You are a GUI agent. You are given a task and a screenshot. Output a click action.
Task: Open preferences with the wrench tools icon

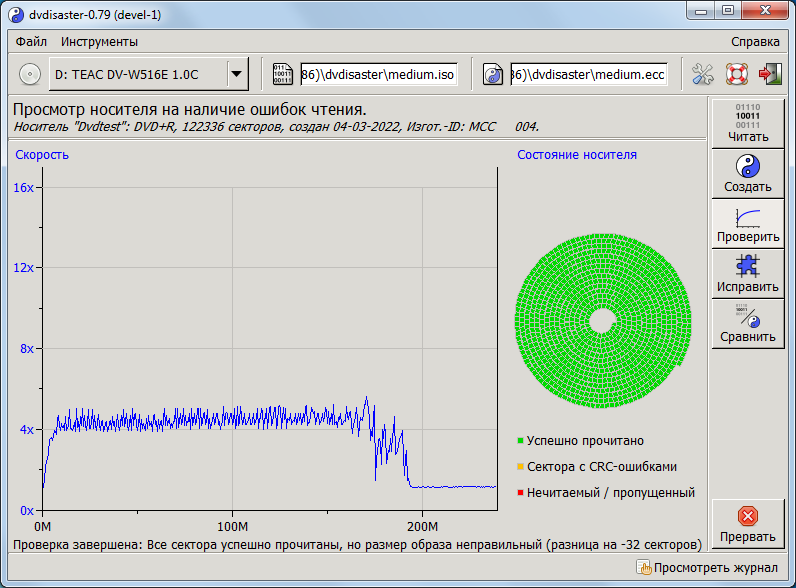tap(704, 74)
